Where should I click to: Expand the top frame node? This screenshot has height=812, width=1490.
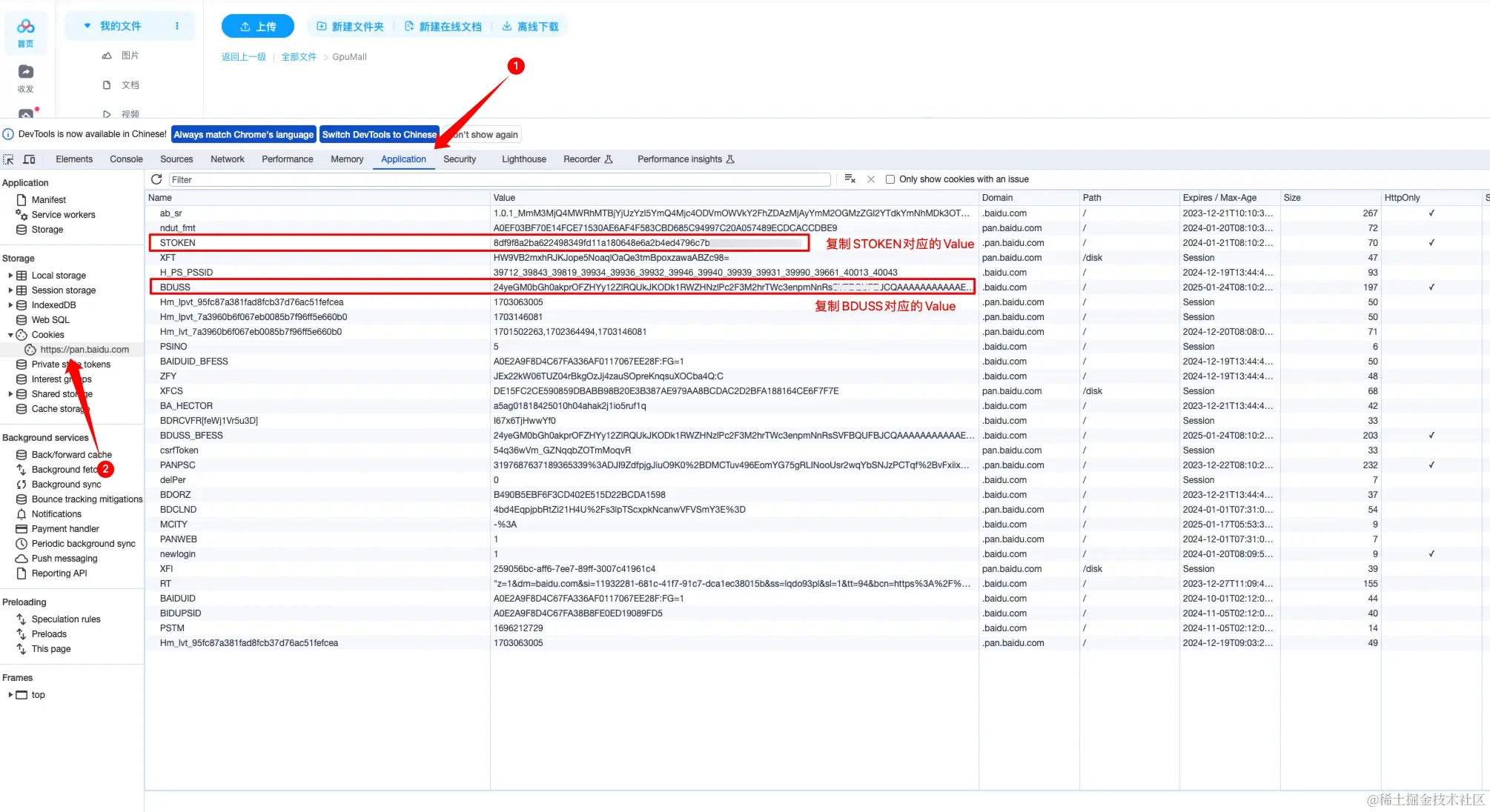coord(10,695)
